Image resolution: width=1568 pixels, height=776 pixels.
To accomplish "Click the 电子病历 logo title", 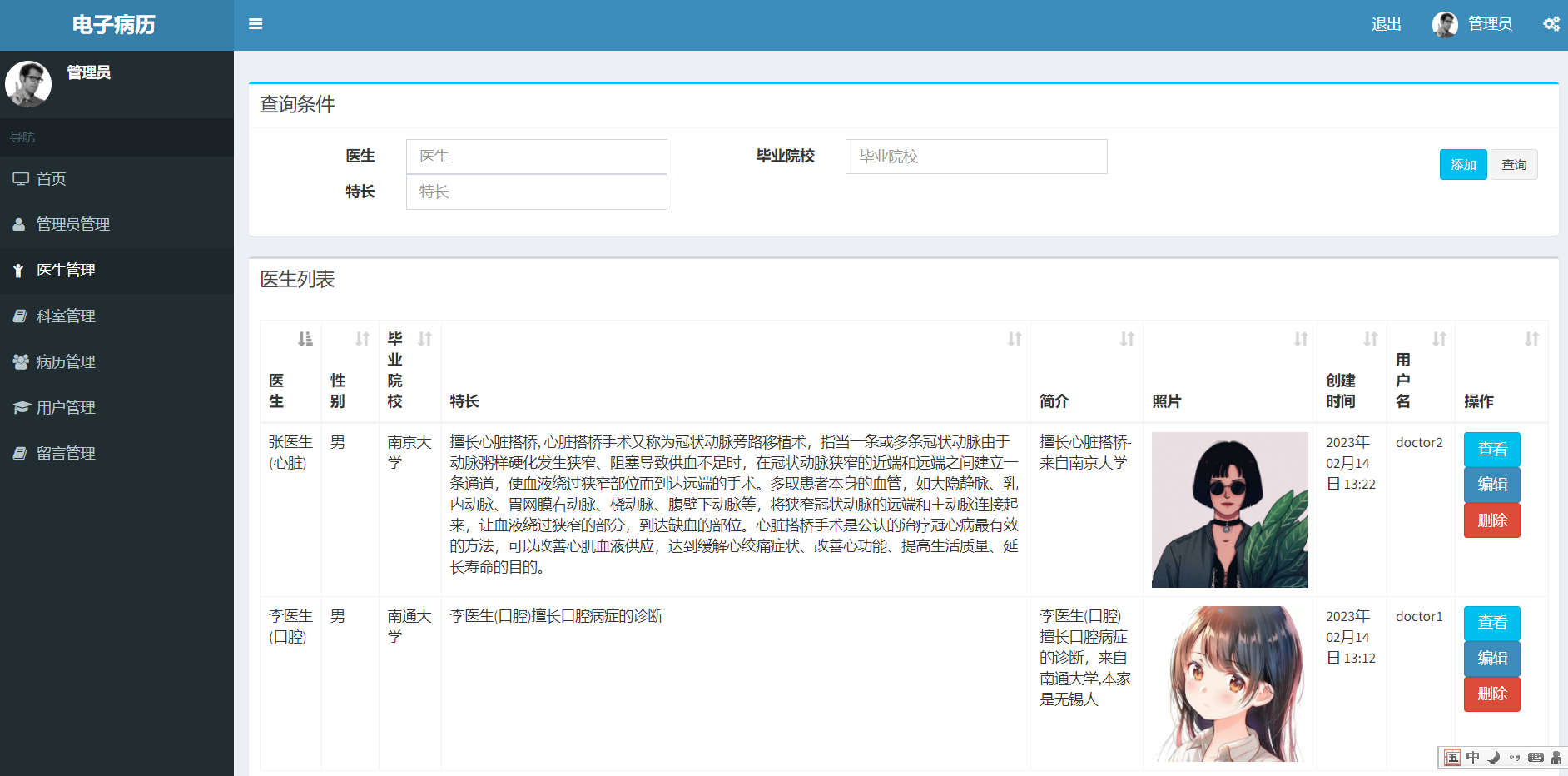I will [114, 25].
